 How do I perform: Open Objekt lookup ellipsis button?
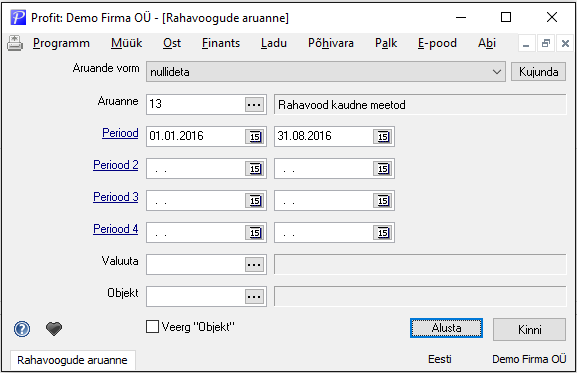(255, 297)
